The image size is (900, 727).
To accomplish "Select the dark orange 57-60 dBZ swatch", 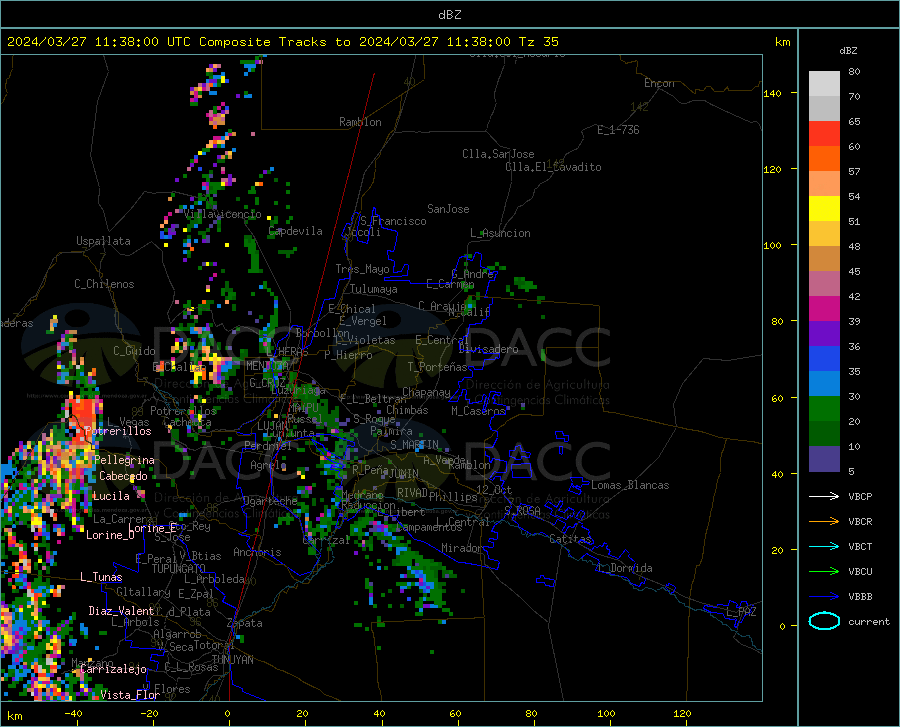I will pyautogui.click(x=824, y=159).
